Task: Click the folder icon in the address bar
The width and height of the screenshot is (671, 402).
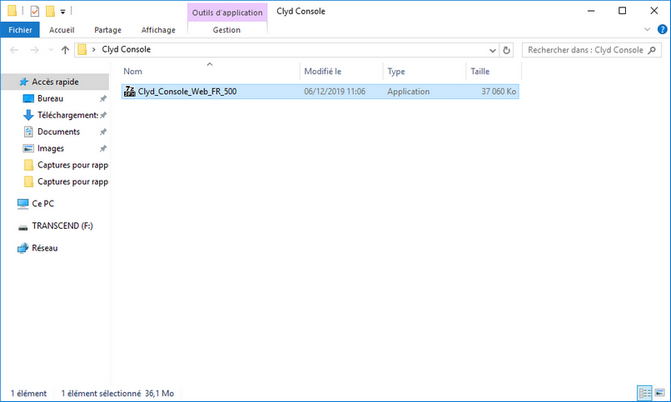Action: tap(82, 50)
